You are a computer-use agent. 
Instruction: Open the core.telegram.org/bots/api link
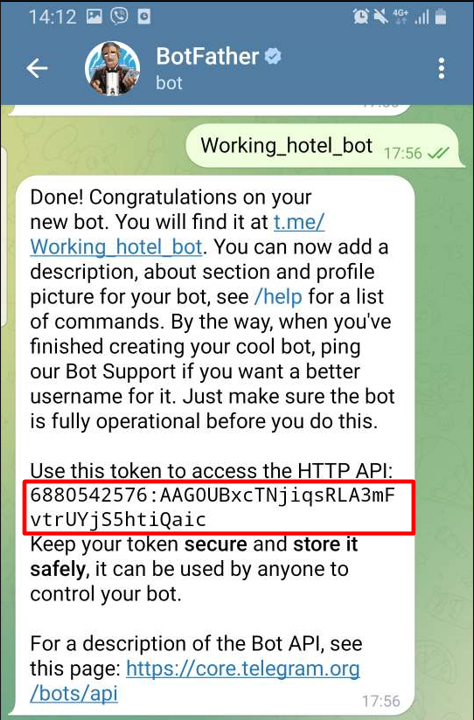tap(195, 681)
